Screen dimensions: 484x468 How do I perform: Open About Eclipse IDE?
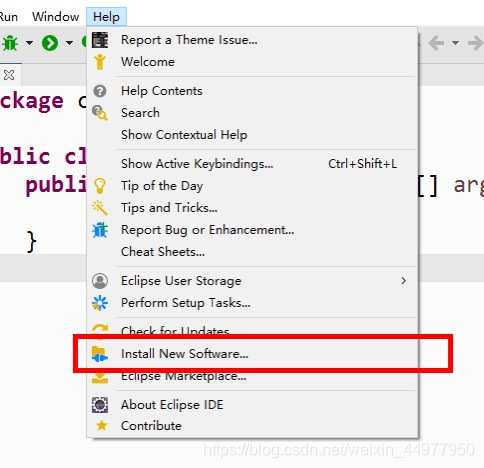coord(172,405)
